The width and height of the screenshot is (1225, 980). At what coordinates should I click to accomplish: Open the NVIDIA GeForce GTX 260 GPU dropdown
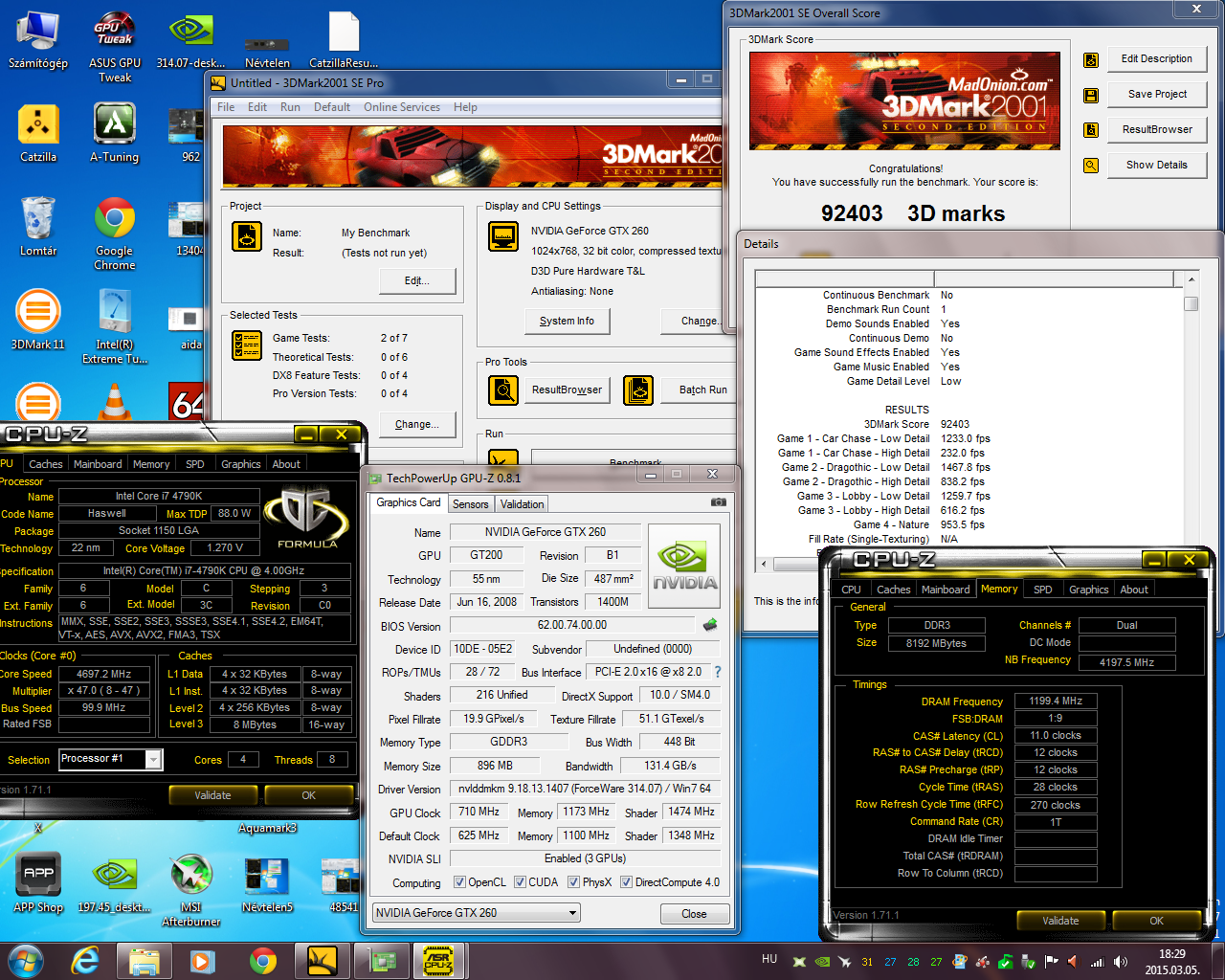click(x=477, y=913)
